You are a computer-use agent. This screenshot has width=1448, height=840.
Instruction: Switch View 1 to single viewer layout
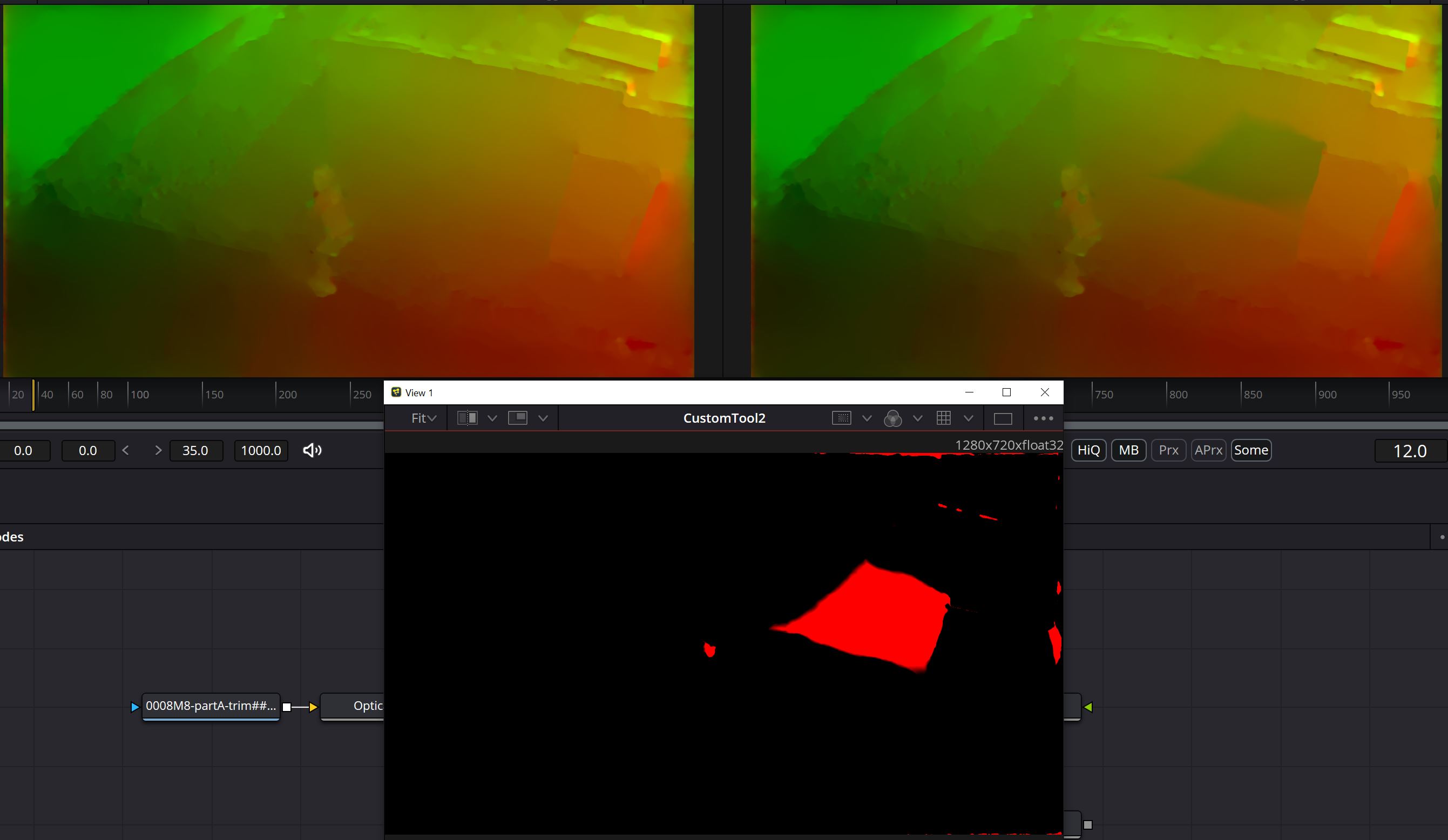point(1003,419)
